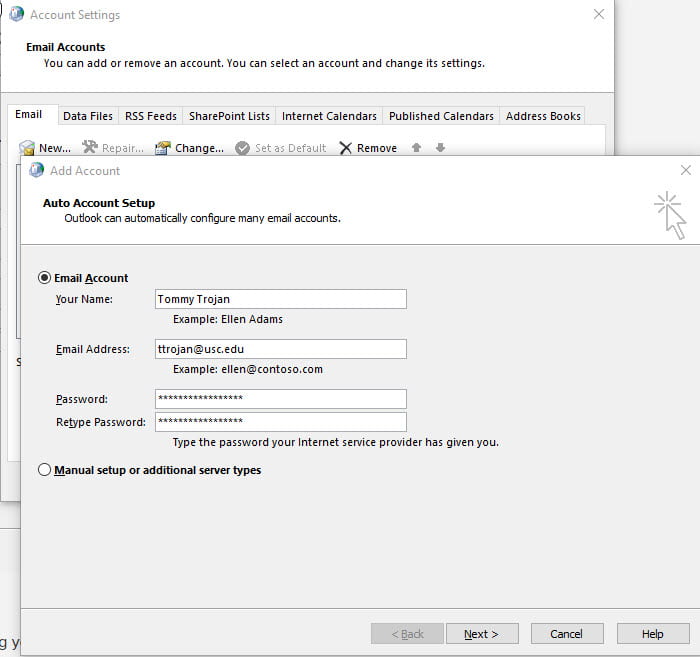Switch to the Data Files tab
Screen dimensions: 700x657
[88, 116]
